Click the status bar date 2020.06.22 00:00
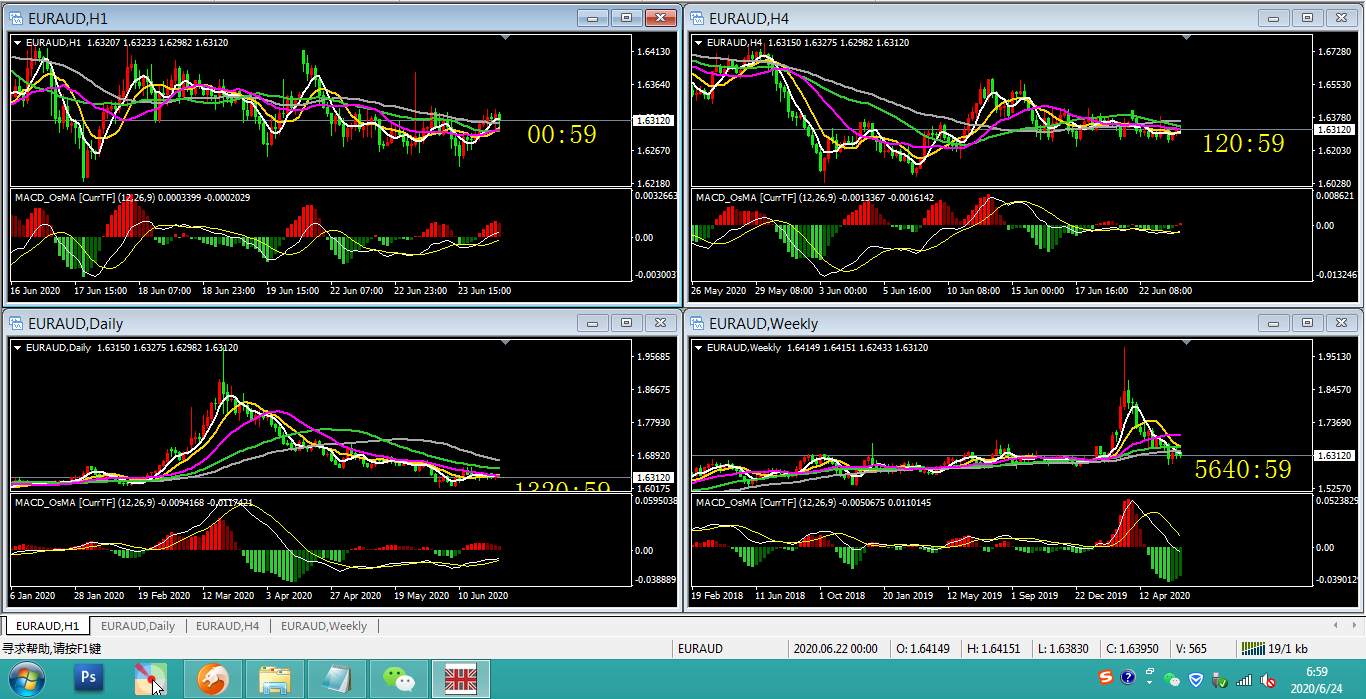 pyautogui.click(x=835, y=649)
